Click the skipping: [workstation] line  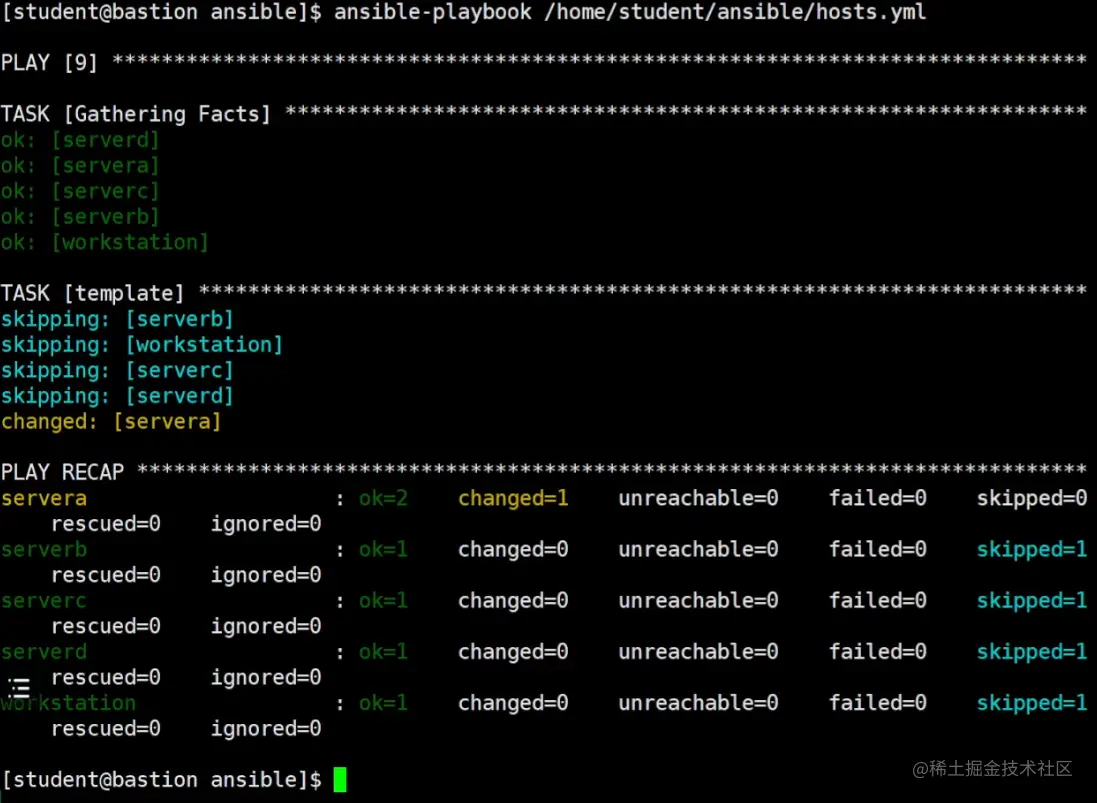142,345
